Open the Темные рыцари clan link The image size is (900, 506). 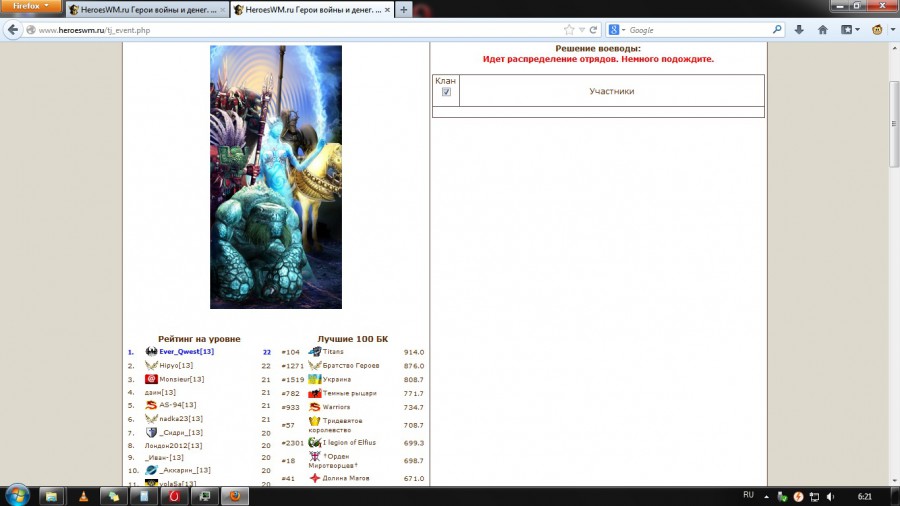tap(350, 394)
